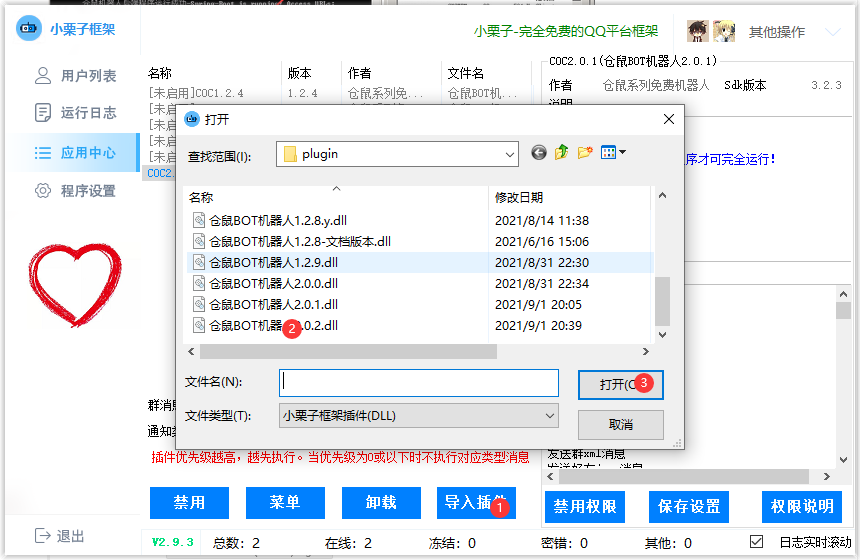Click the permissions list horizontal scrollbar thumb
The height and width of the screenshot is (560, 860).
tap(683, 477)
